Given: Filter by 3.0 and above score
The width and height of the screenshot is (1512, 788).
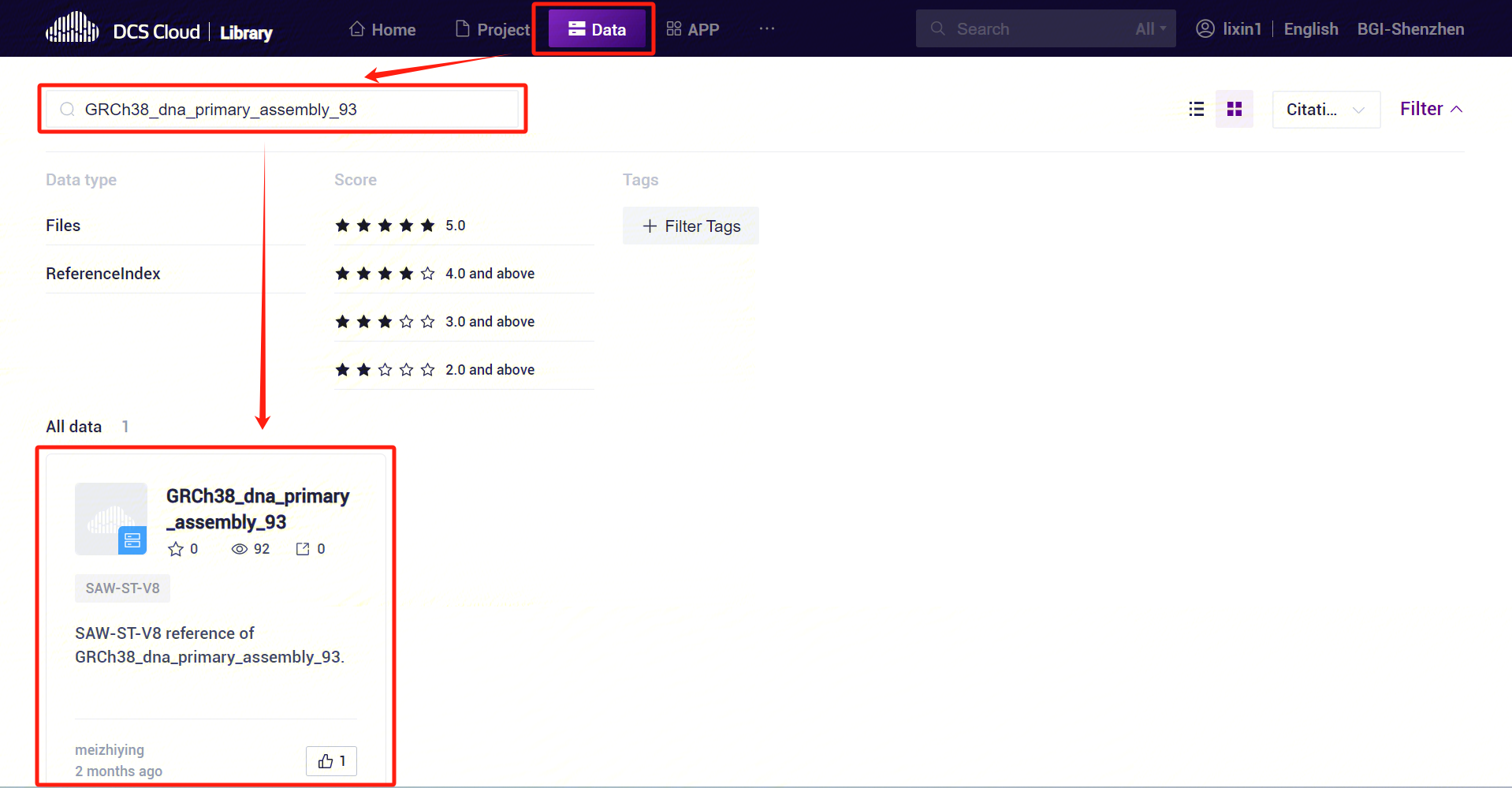Looking at the screenshot, I should (x=435, y=322).
